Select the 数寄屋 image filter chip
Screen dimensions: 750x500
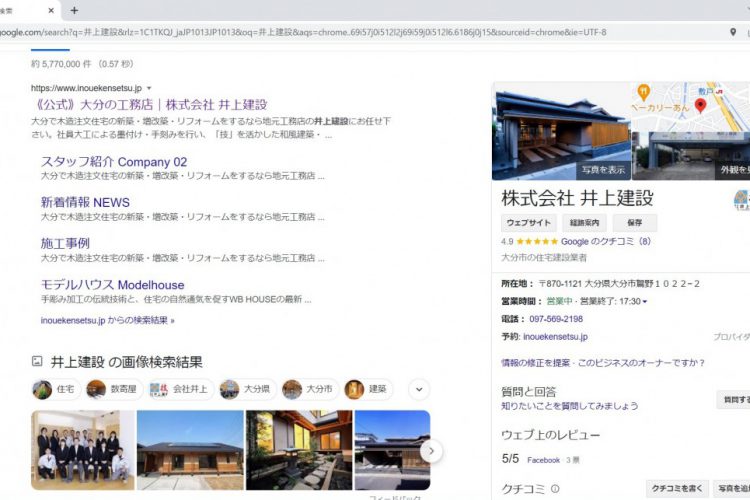pyautogui.click(x=114, y=389)
